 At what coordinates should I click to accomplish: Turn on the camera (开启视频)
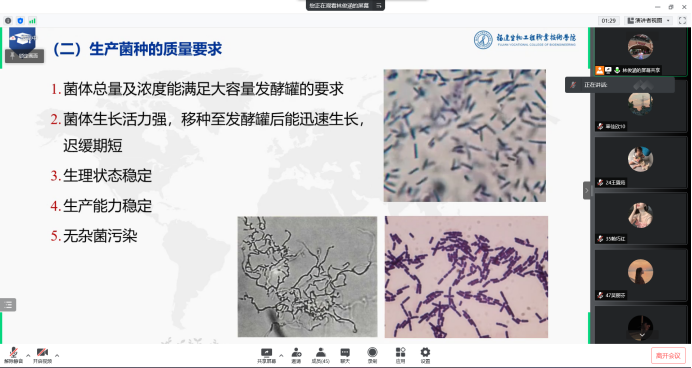pos(42,355)
